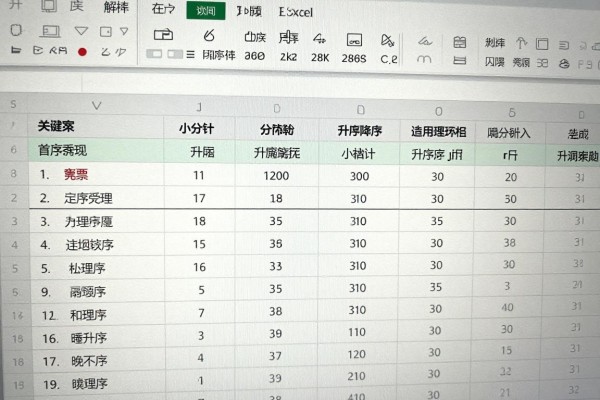Select the cell "33" in row "5."
600x400 pixels.
click(x=276, y=266)
